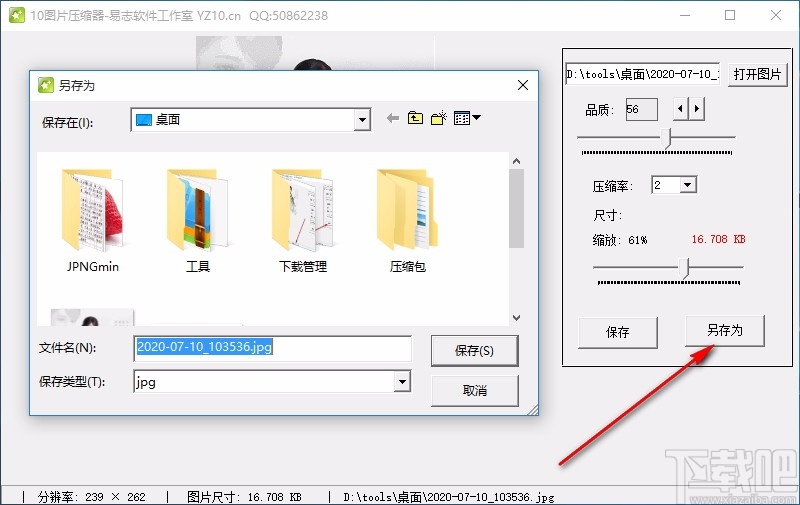Click the file path in the status bar

[448, 497]
